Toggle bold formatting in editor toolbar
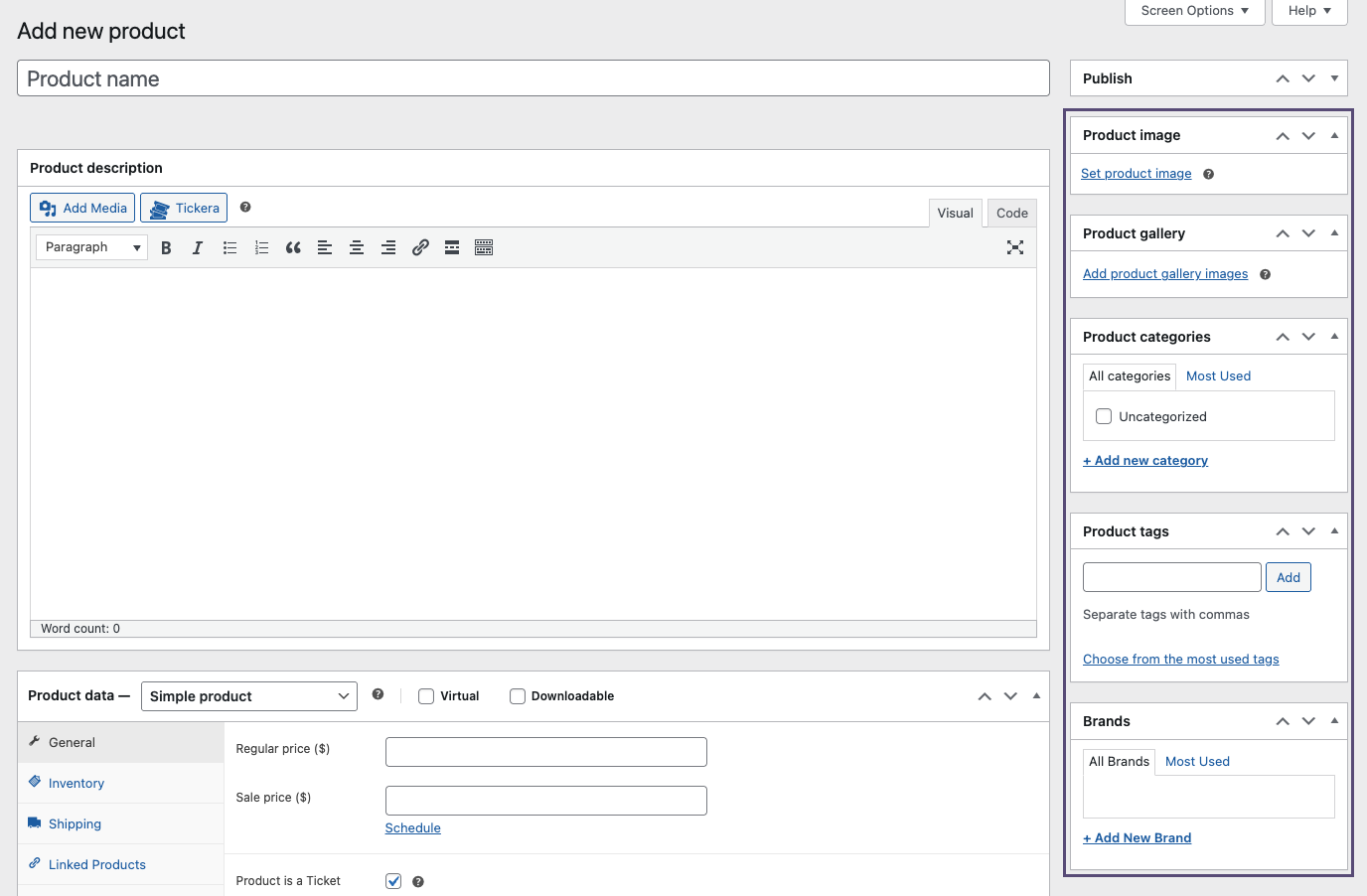This screenshot has height=896, width=1367. (x=166, y=247)
